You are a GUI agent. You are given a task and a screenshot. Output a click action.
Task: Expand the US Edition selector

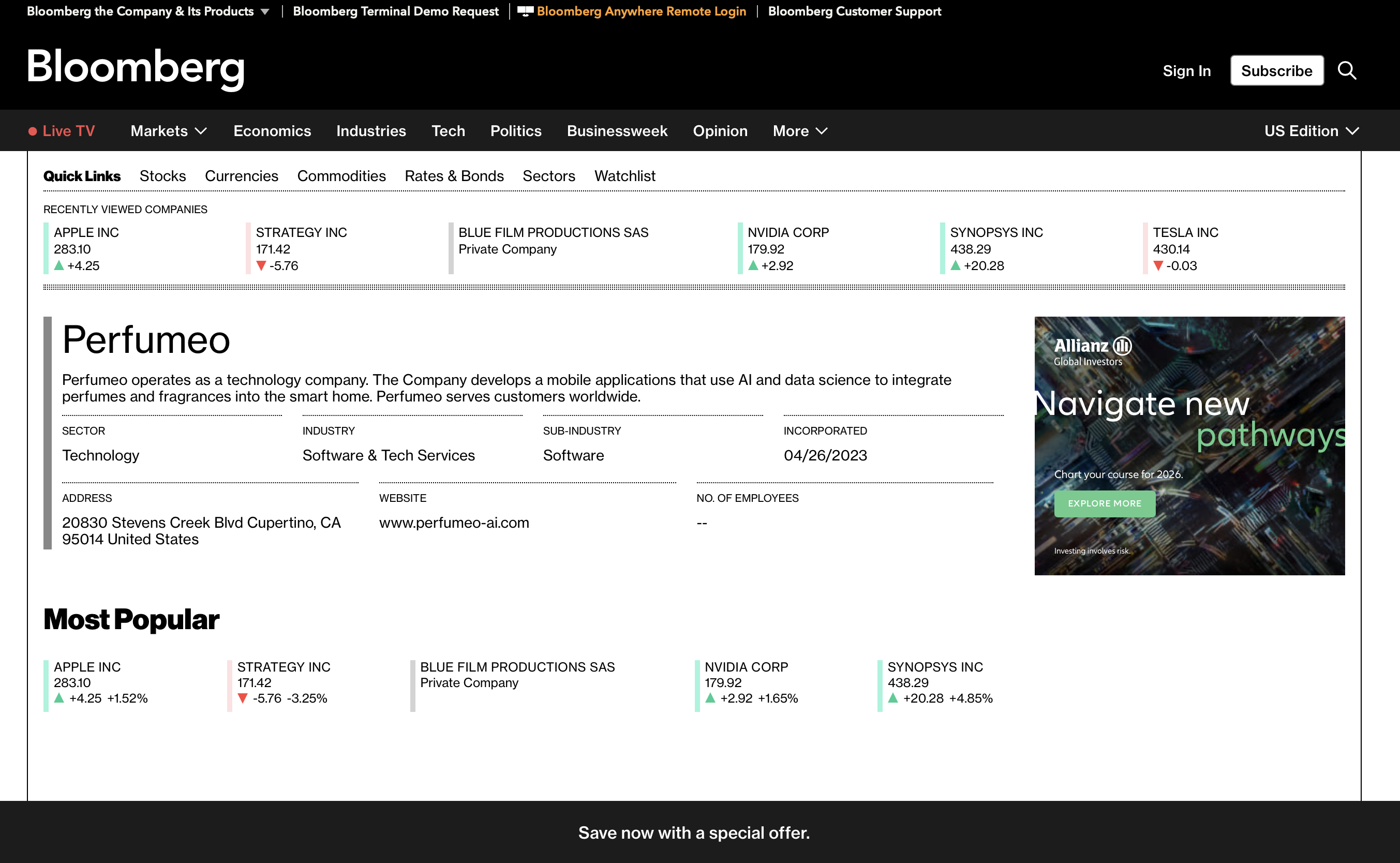pyautogui.click(x=1311, y=131)
